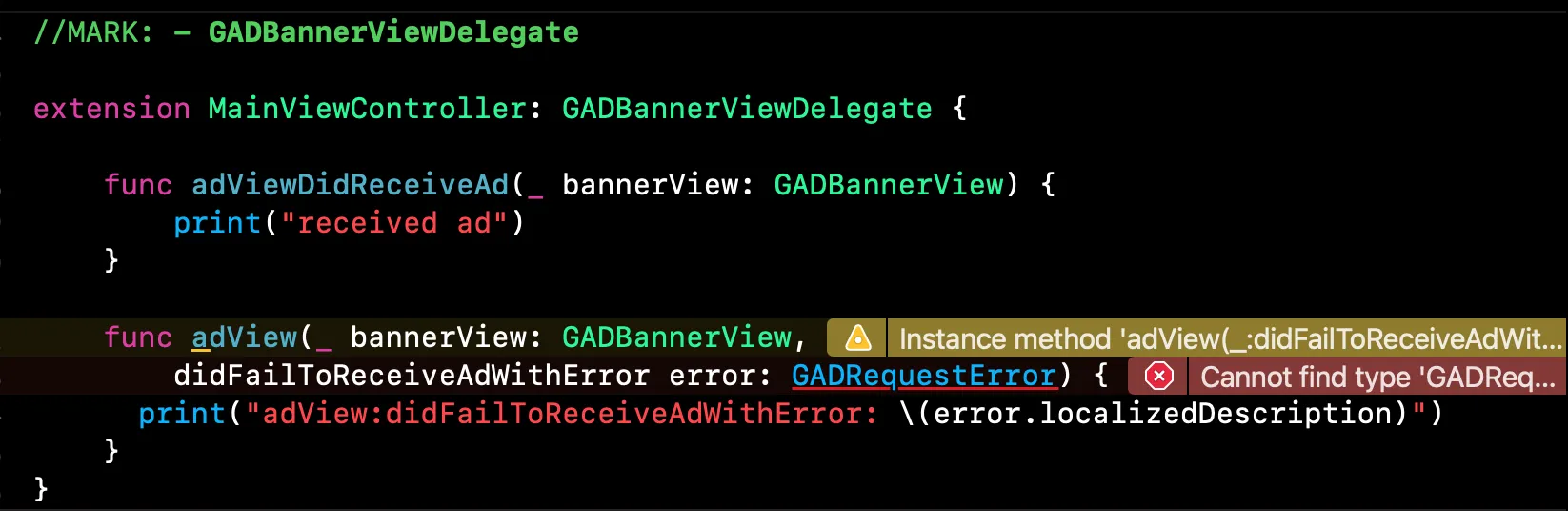Click MainViewController in the extension declaration
The width and height of the screenshot is (1568, 511).
pyautogui.click(x=367, y=109)
